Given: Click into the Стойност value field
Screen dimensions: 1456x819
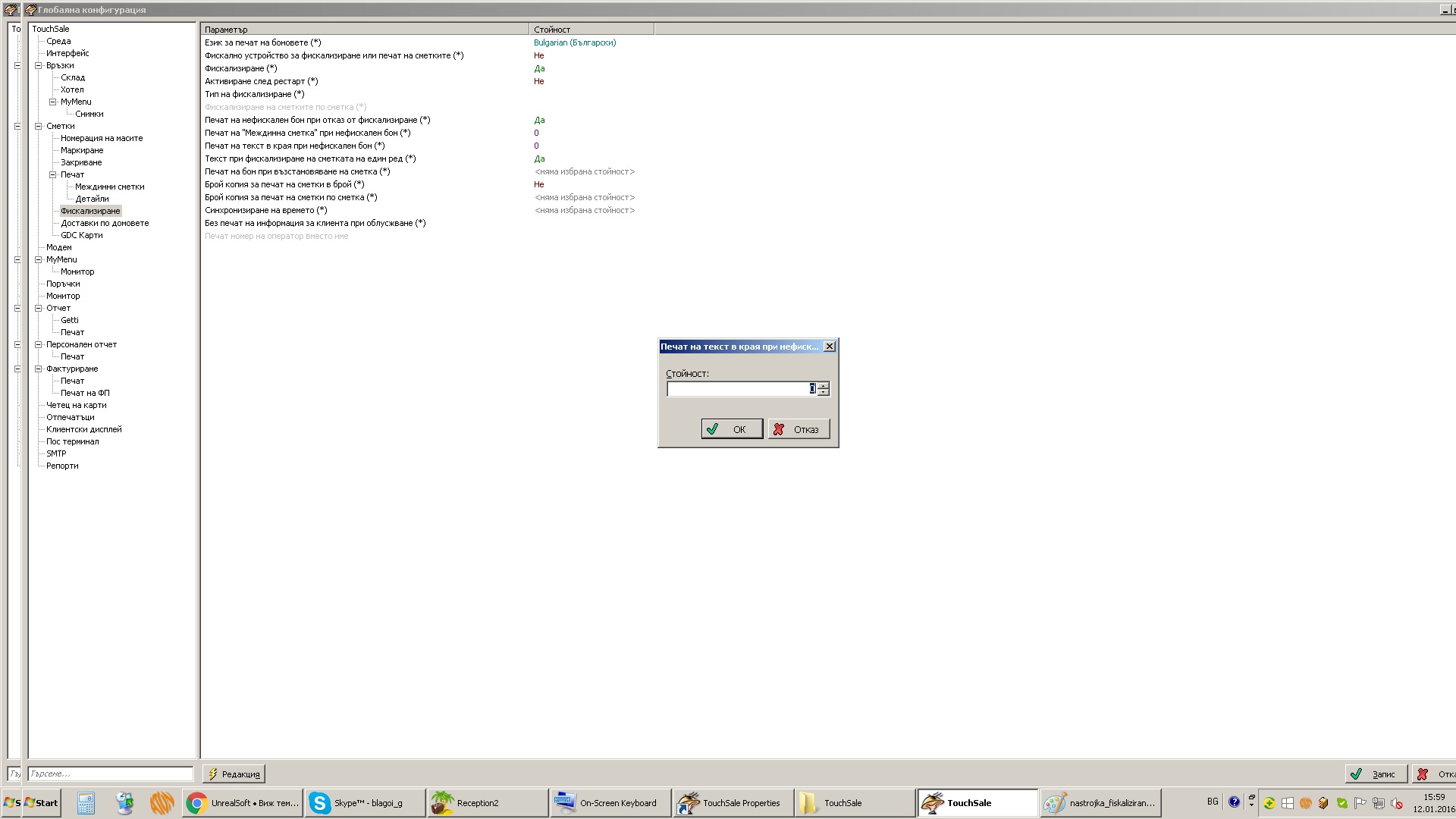Looking at the screenshot, I should [x=736, y=389].
